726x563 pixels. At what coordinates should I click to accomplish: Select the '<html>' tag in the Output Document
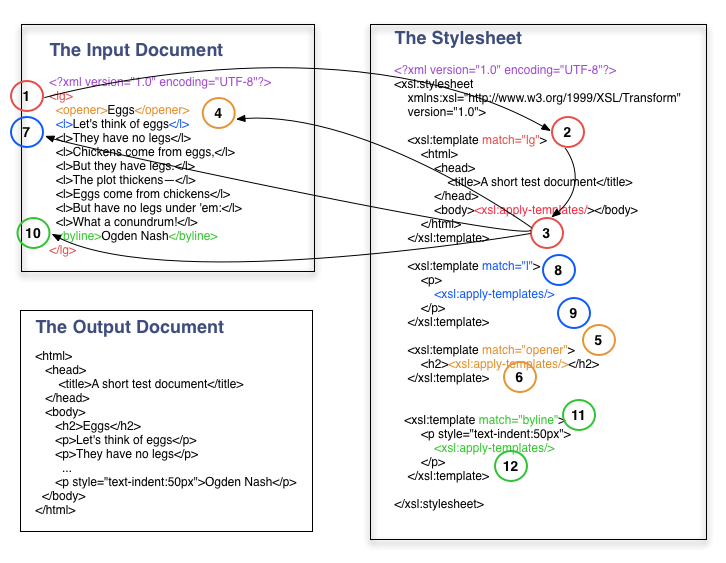(54, 356)
